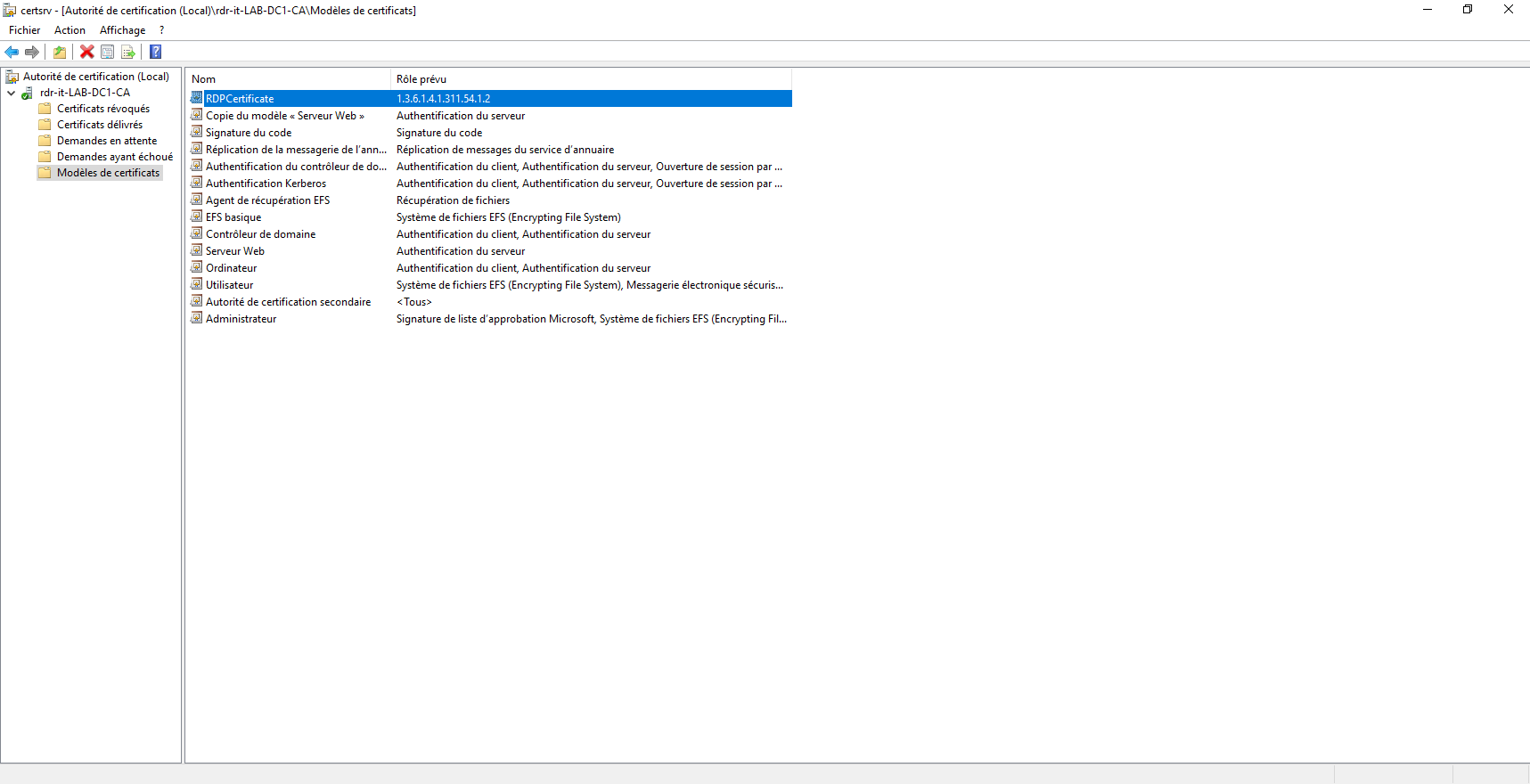Click the Serveur Web template icon
This screenshot has height=784, width=1530.
point(197,250)
